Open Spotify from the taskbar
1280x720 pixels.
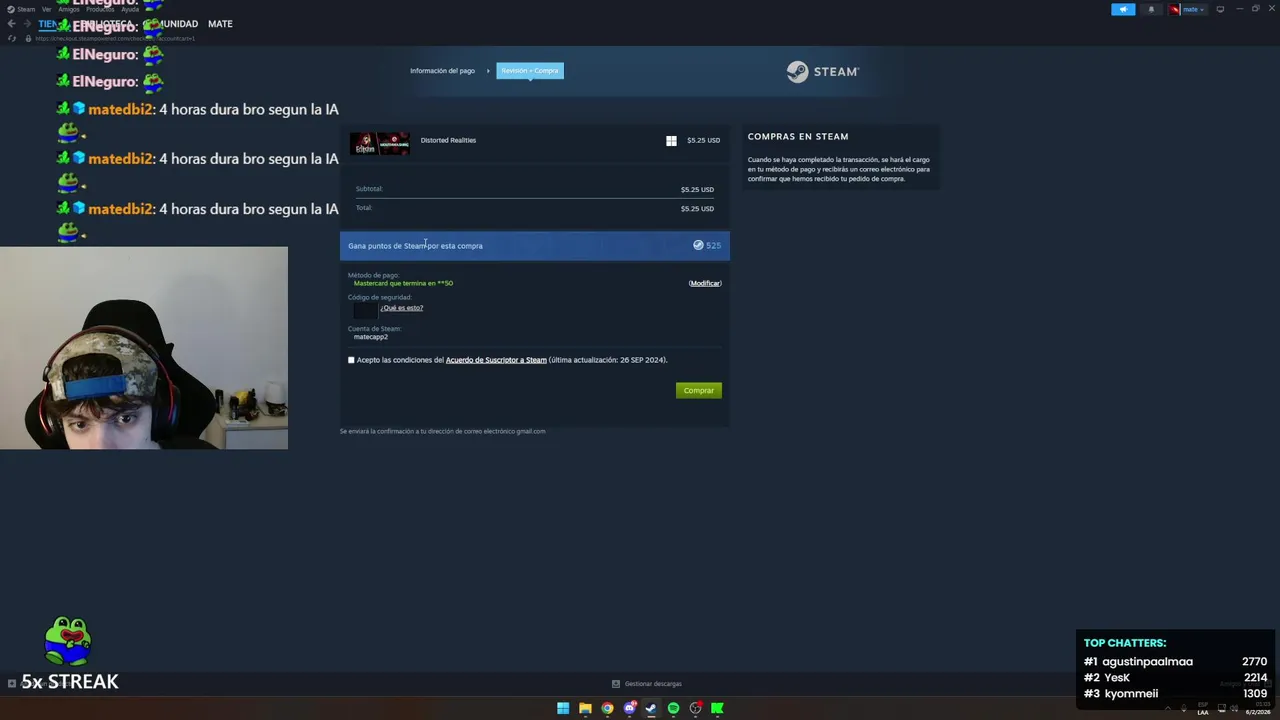coord(673,708)
